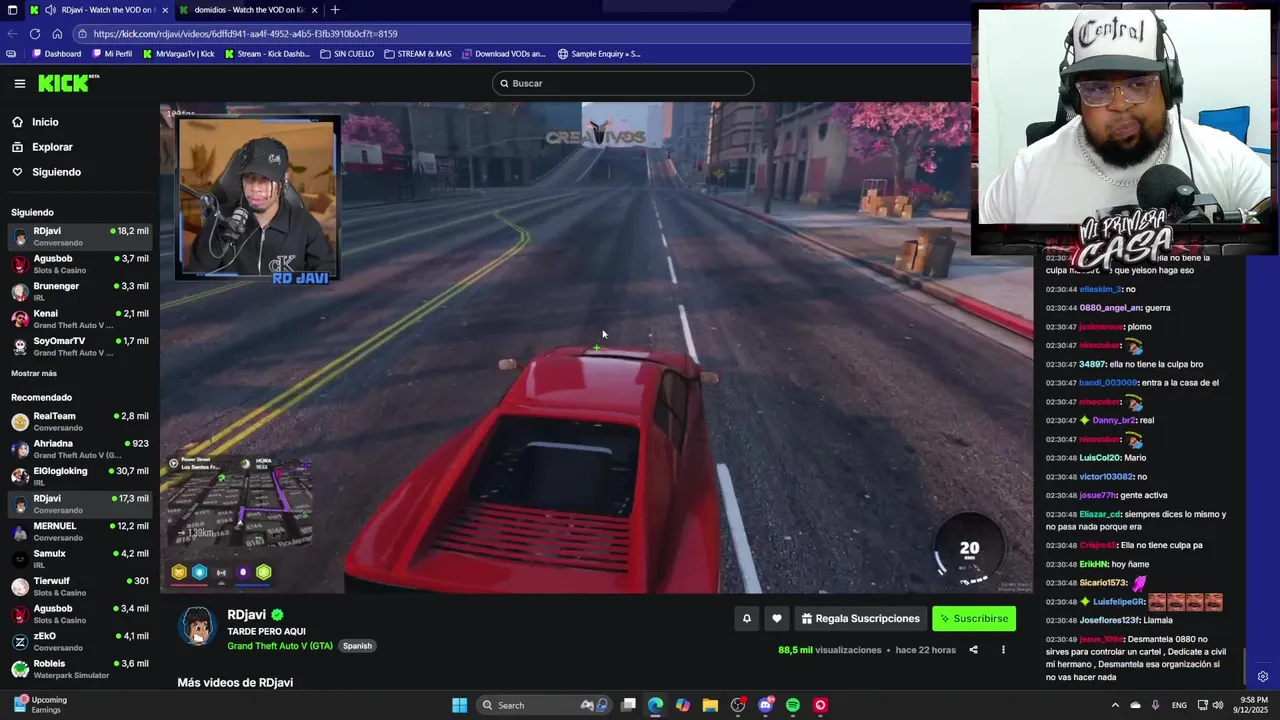Open File Explorer from the taskbar
Image resolution: width=1280 pixels, height=720 pixels.
(710, 705)
